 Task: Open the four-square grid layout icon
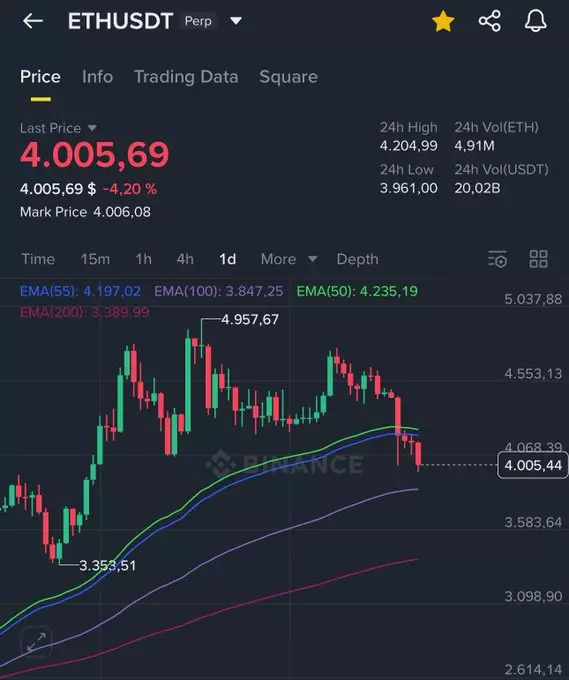pos(538,259)
